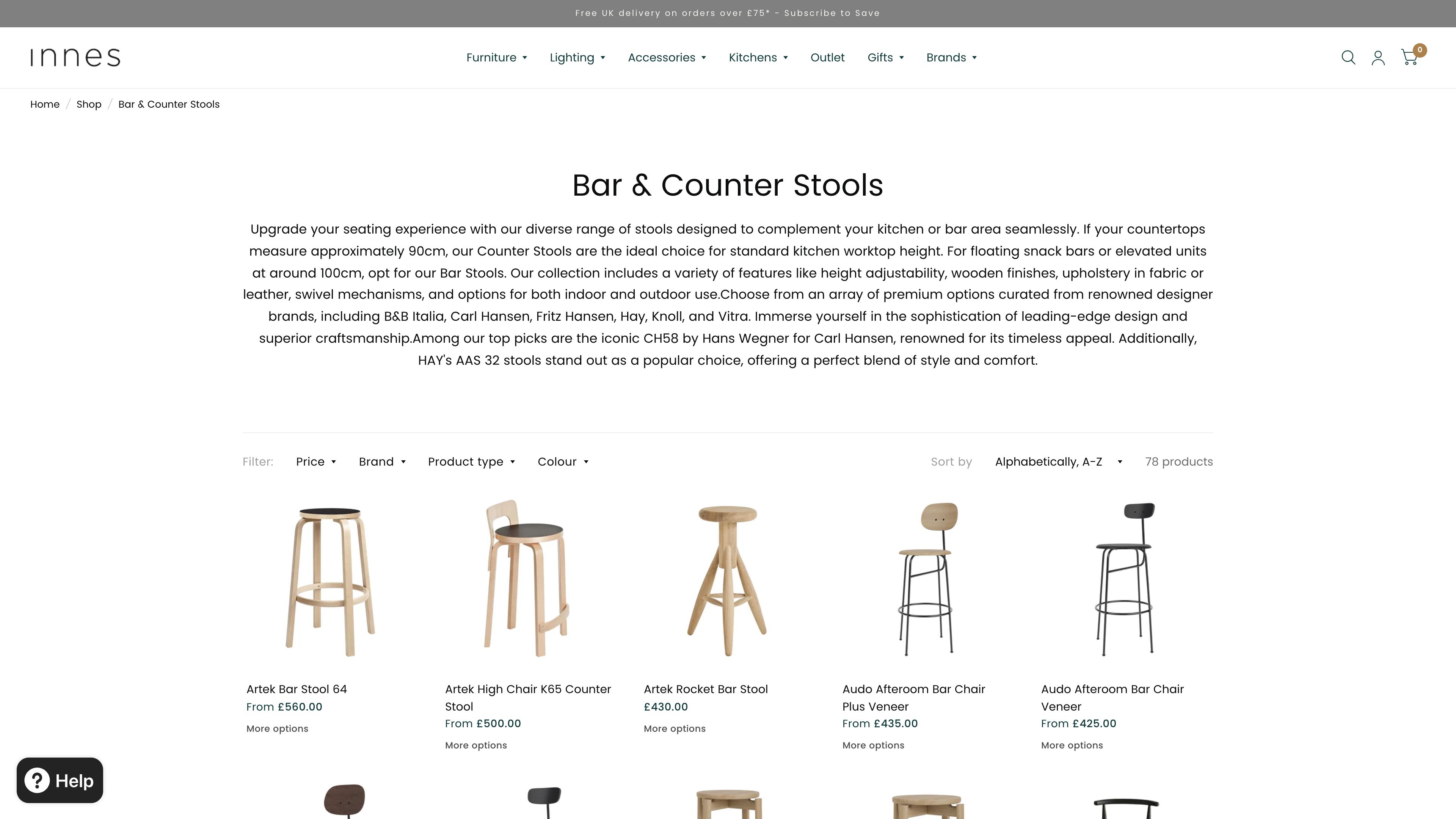Open the Price filter dropdown

pos(316,462)
